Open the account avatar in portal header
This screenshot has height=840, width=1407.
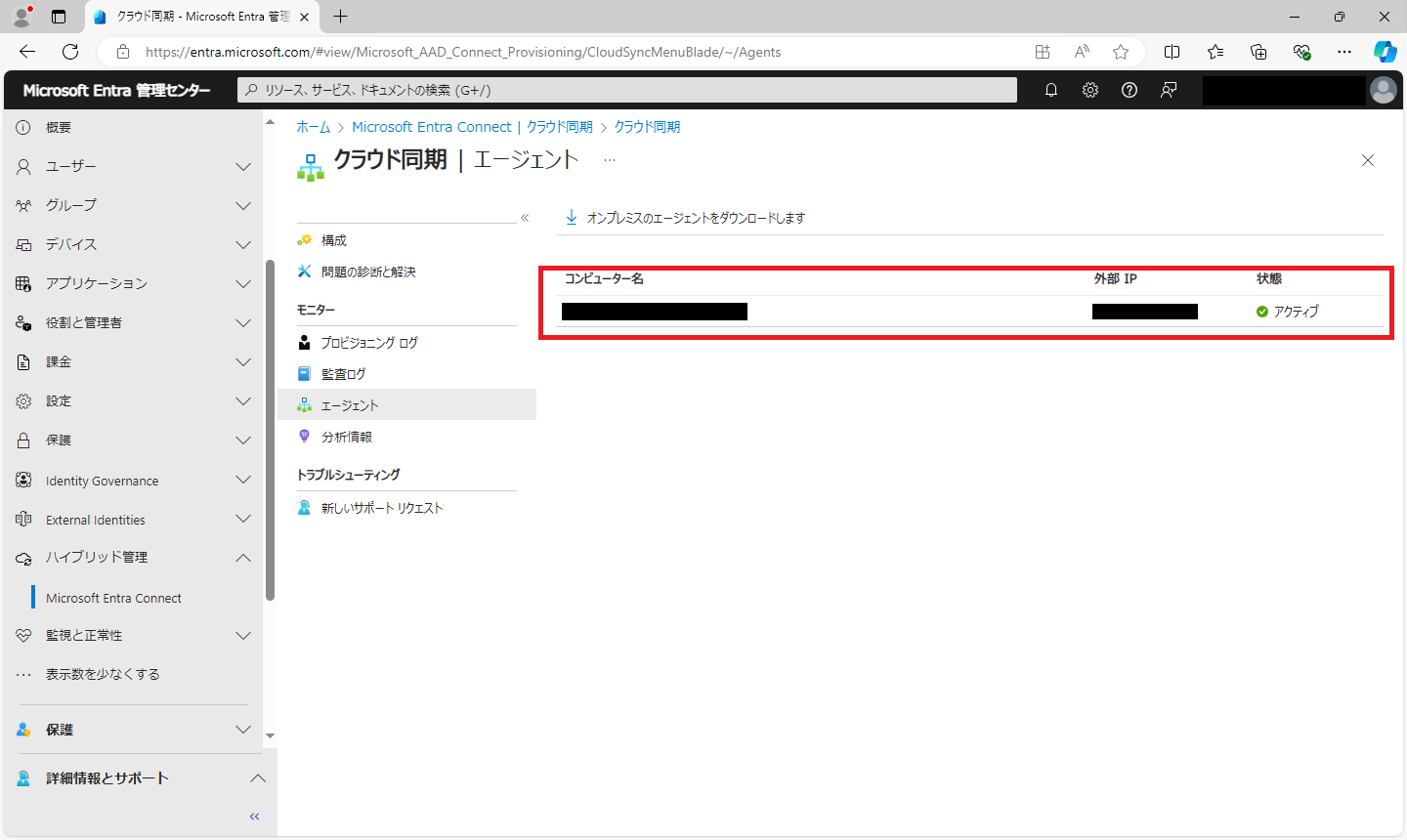(1384, 90)
